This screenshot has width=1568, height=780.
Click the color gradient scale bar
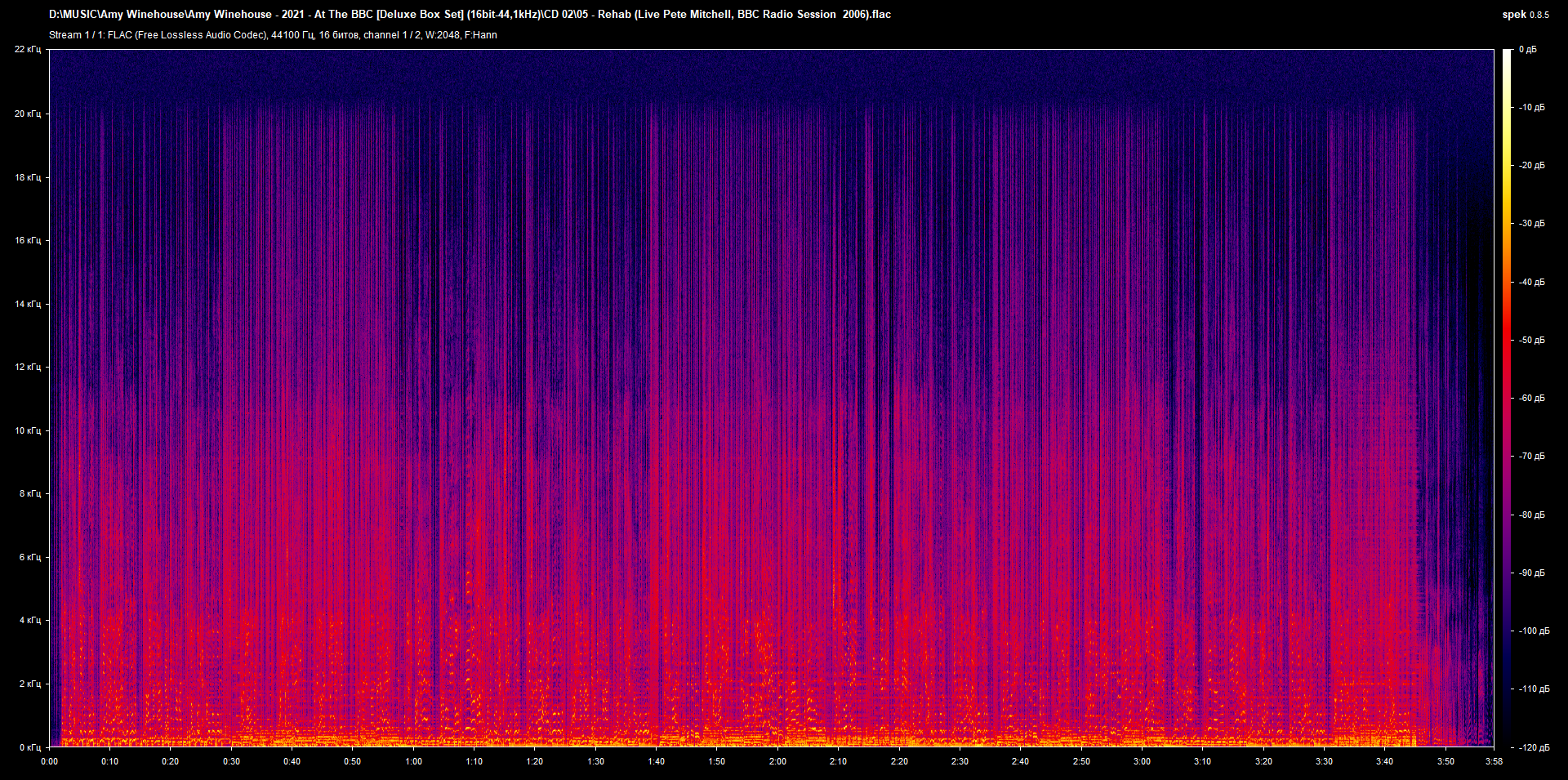coord(1507,398)
